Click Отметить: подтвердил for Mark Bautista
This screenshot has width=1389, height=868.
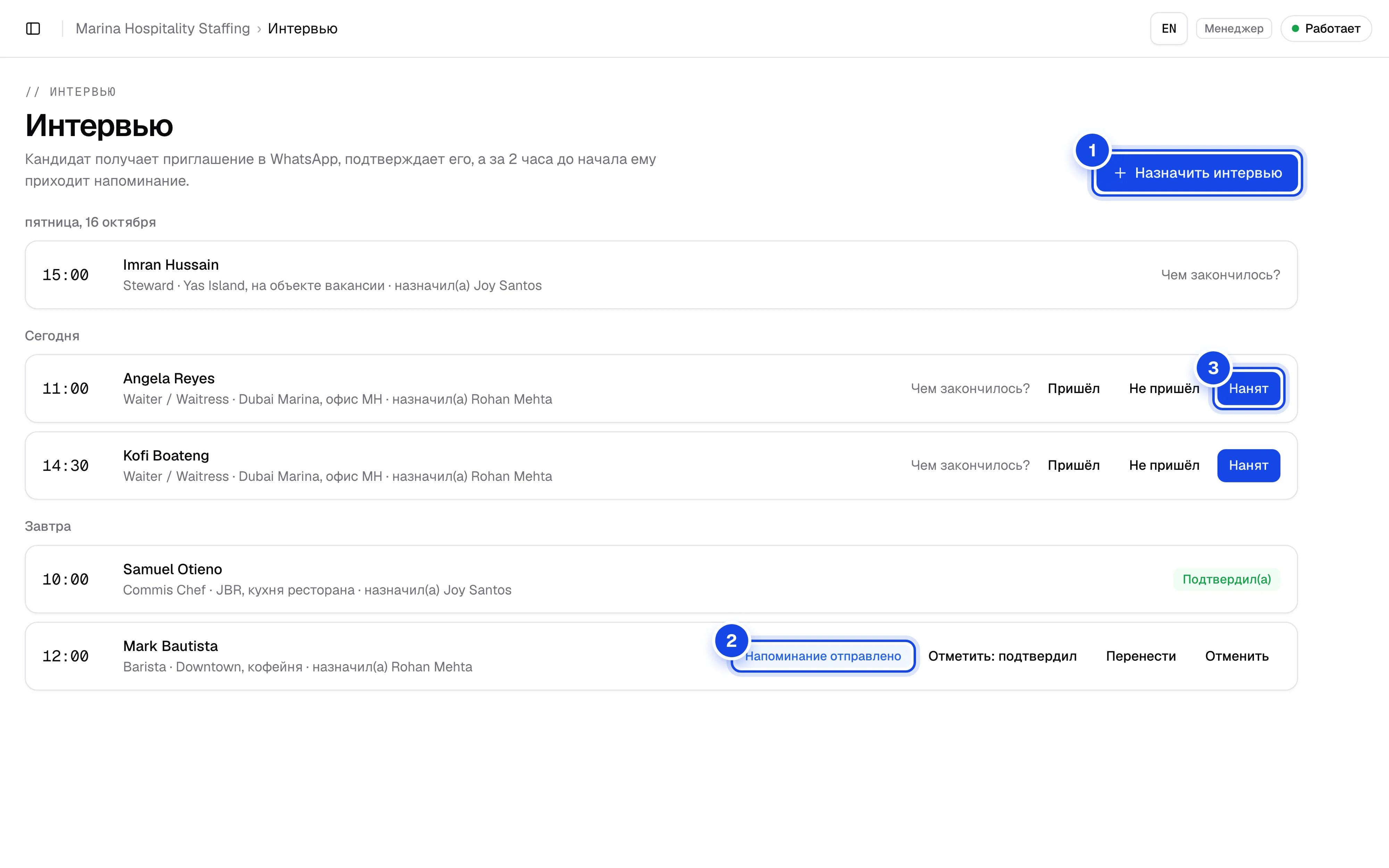(x=1002, y=656)
